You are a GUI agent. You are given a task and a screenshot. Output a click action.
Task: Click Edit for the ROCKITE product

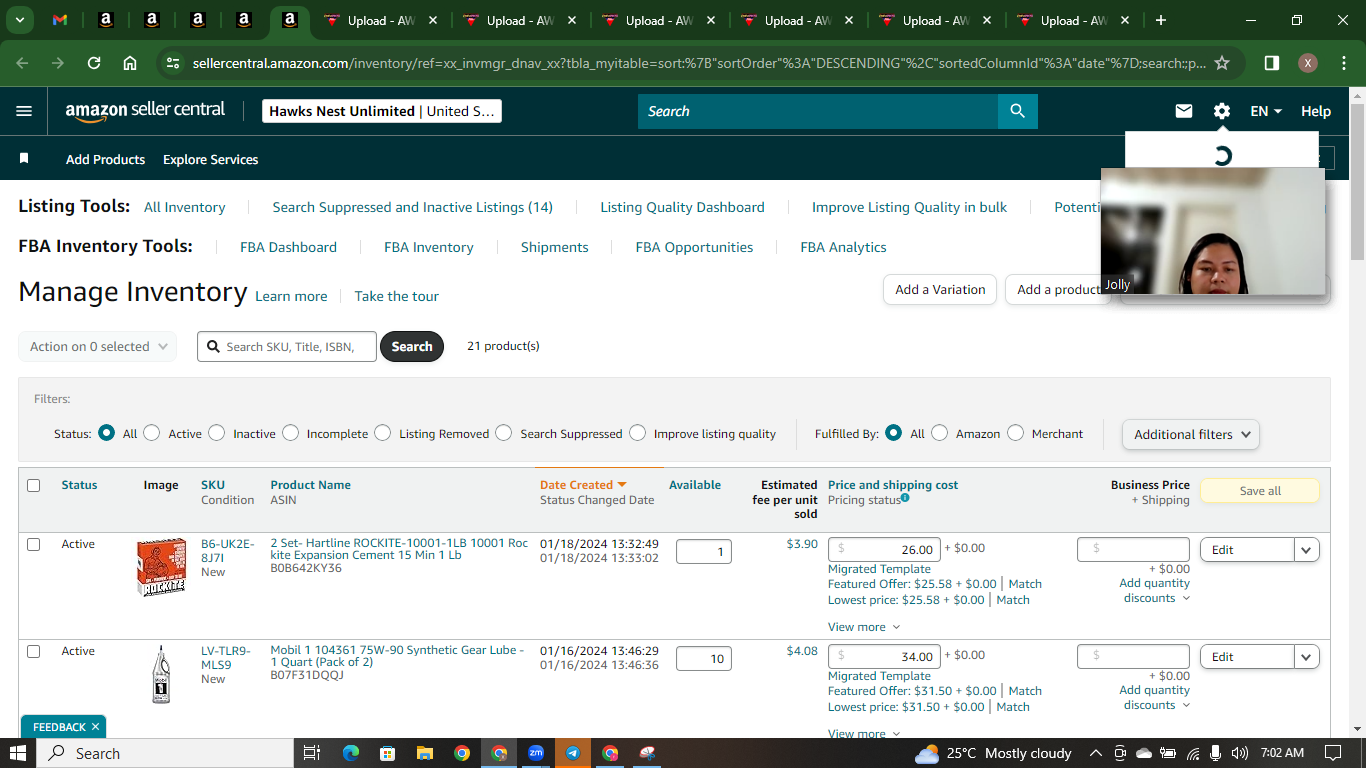click(x=1247, y=549)
